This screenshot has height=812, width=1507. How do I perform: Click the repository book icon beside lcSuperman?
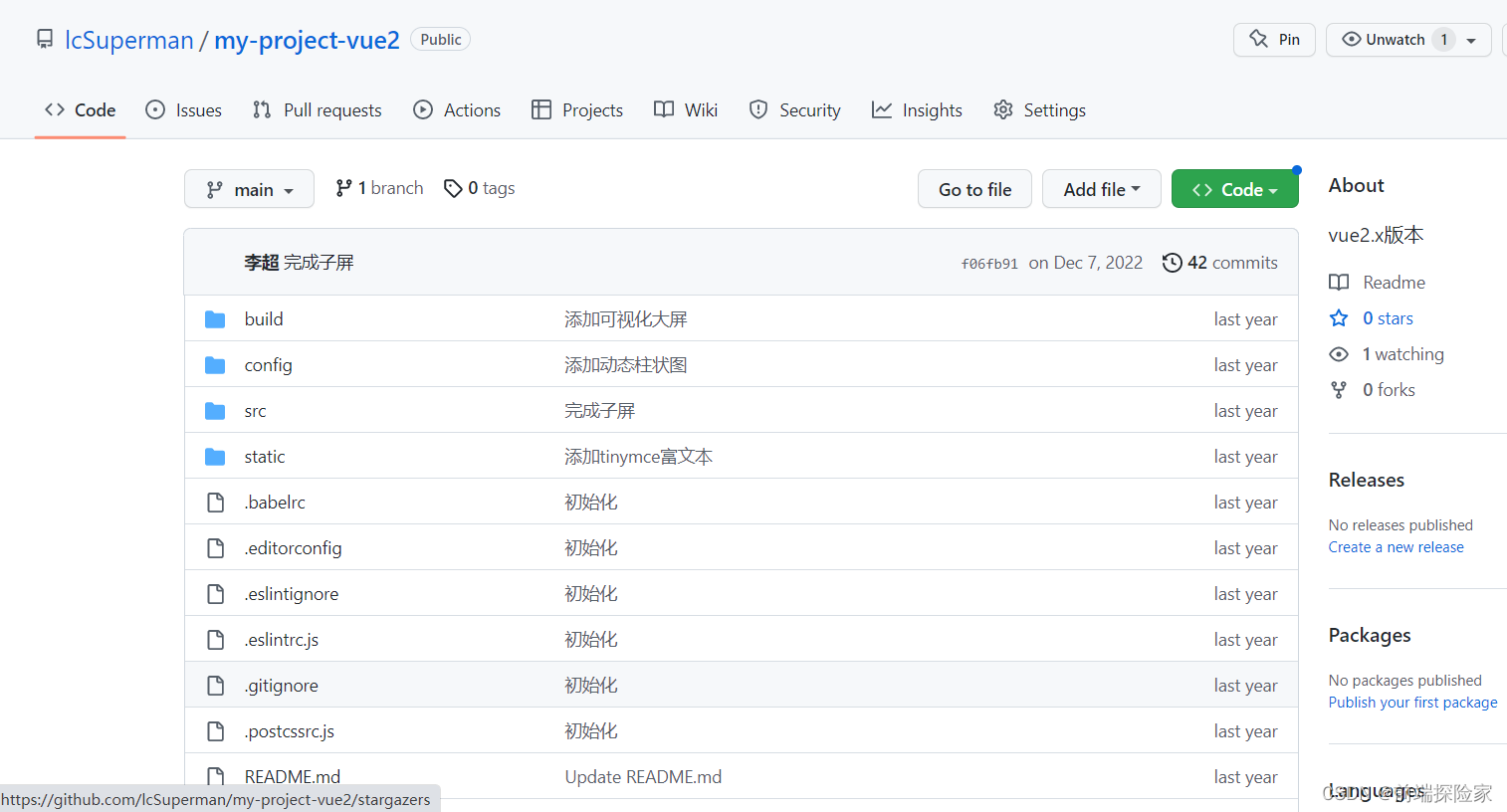45,40
